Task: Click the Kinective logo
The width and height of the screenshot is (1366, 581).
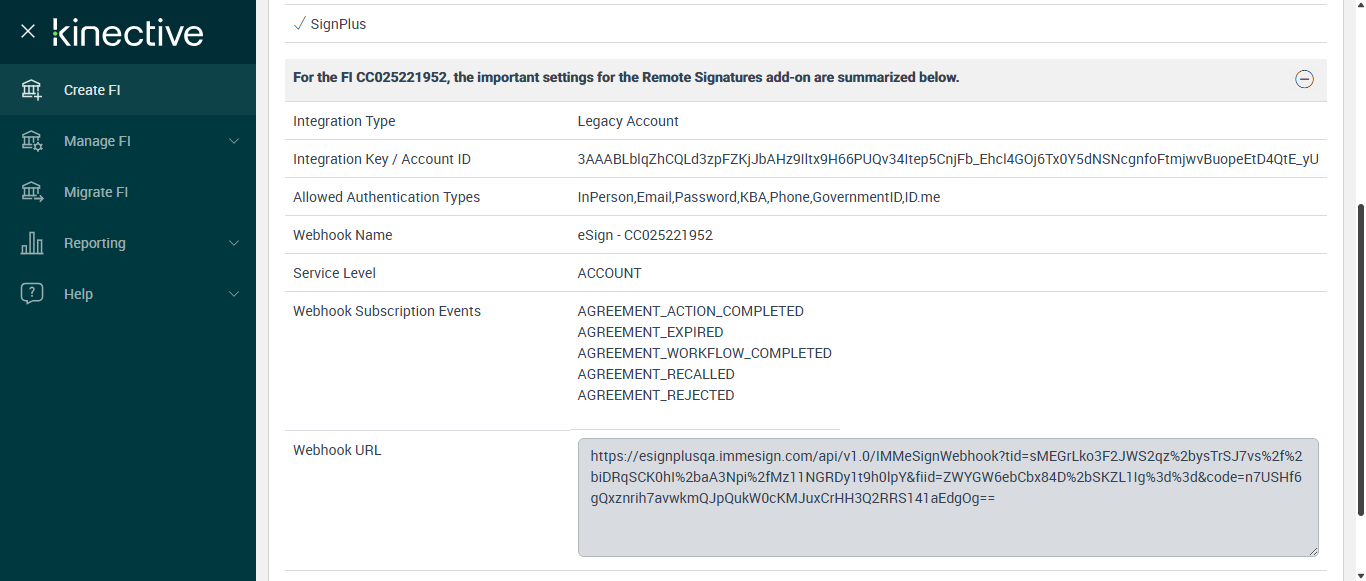Action: pyautogui.click(x=128, y=32)
